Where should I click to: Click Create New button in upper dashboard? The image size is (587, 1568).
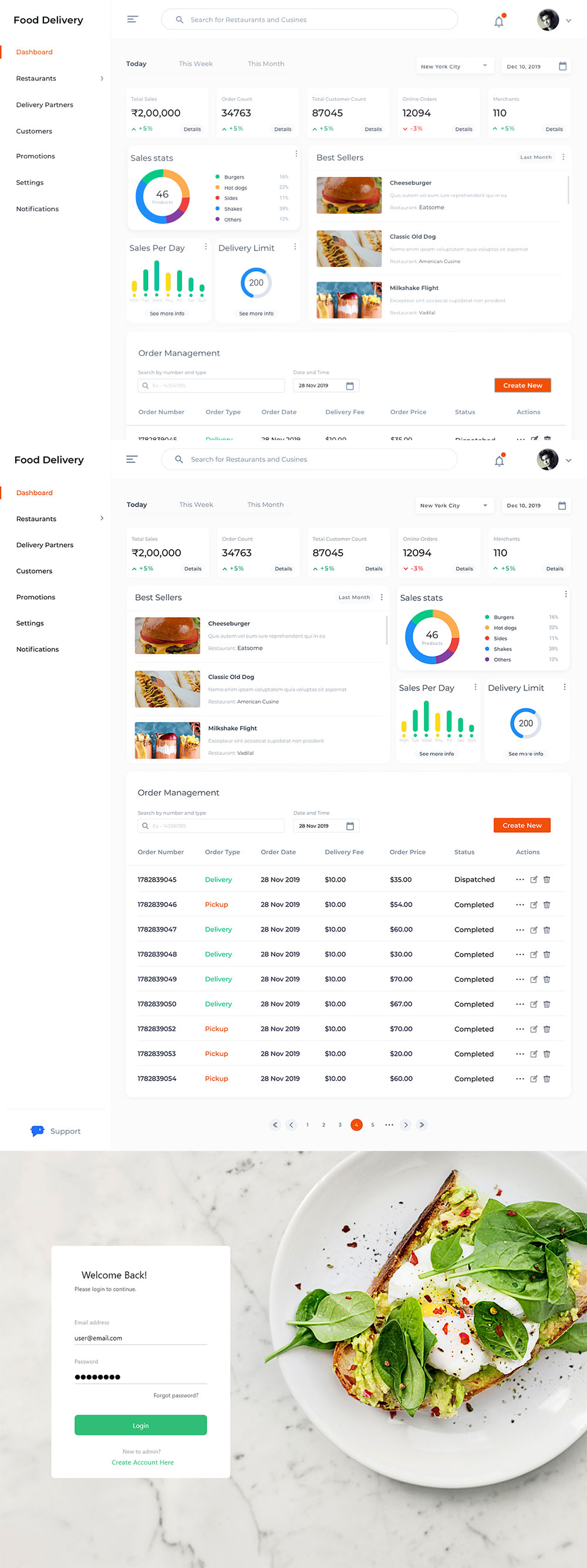click(x=522, y=385)
